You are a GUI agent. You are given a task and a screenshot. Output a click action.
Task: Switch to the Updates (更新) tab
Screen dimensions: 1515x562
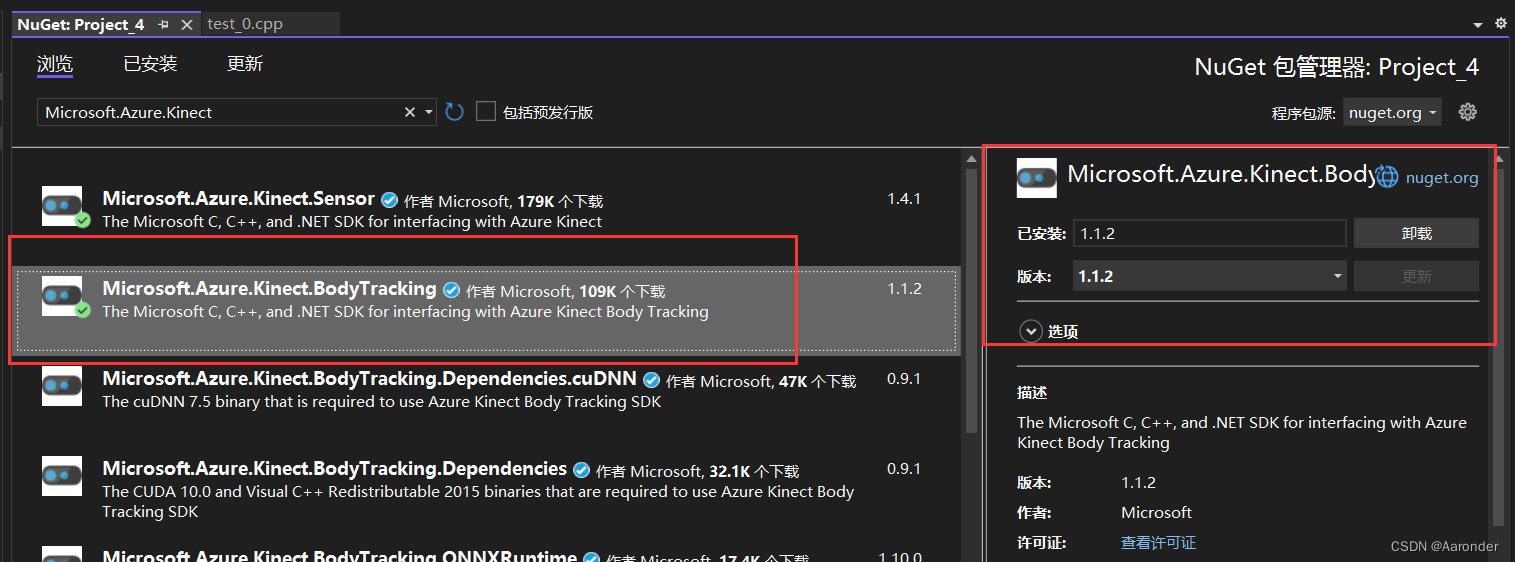click(245, 64)
